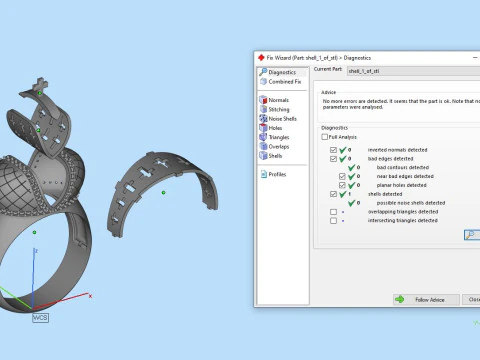Toggle bad edges detected checkbox

pyautogui.click(x=333, y=159)
